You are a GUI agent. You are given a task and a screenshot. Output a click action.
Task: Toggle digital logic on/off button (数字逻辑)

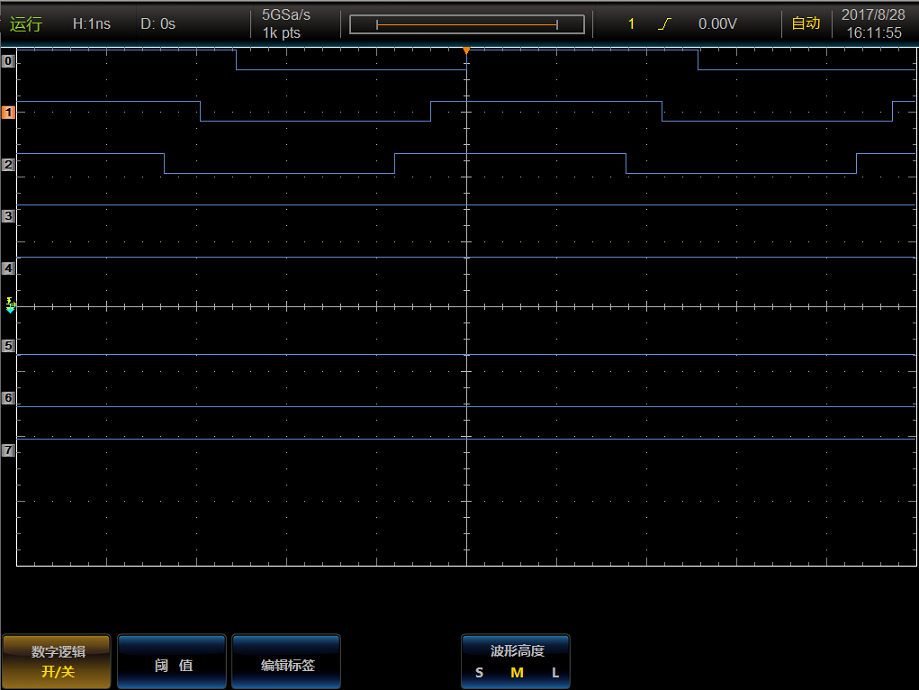[57, 661]
